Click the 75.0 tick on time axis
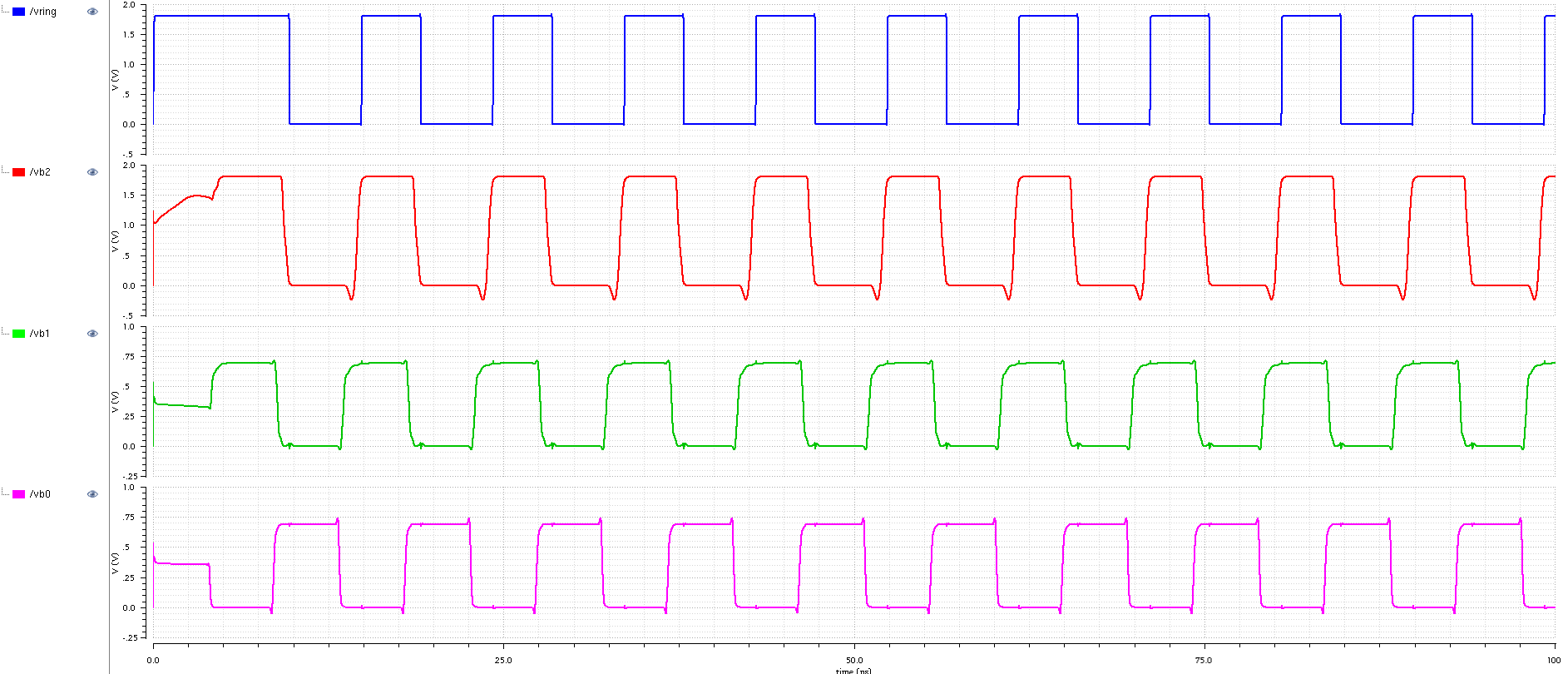Viewport: 1568px width, 674px height. (1204, 660)
